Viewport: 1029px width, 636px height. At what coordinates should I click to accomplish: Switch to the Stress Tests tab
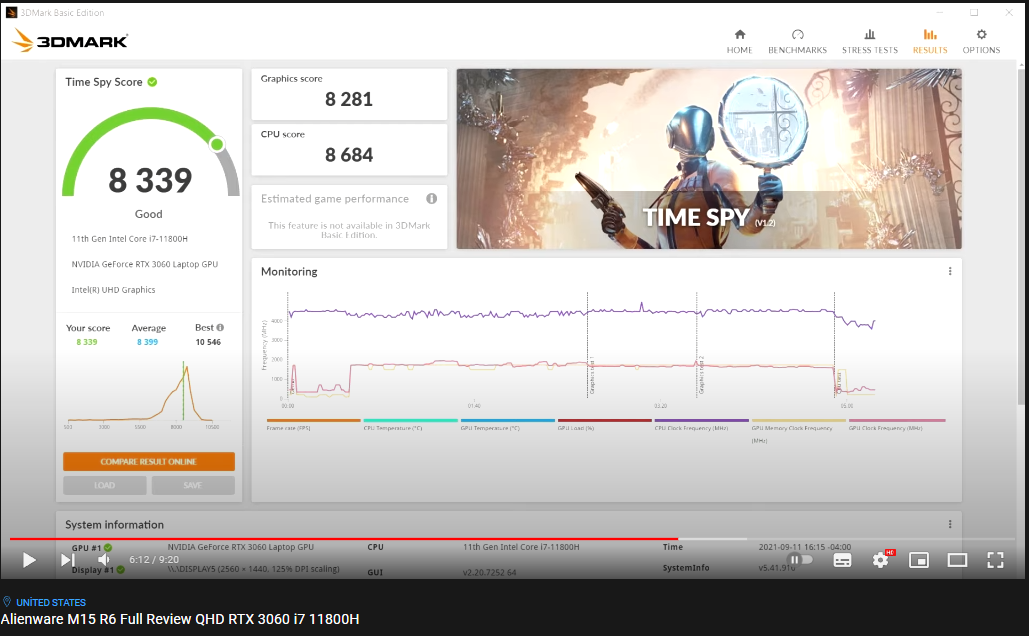point(870,41)
